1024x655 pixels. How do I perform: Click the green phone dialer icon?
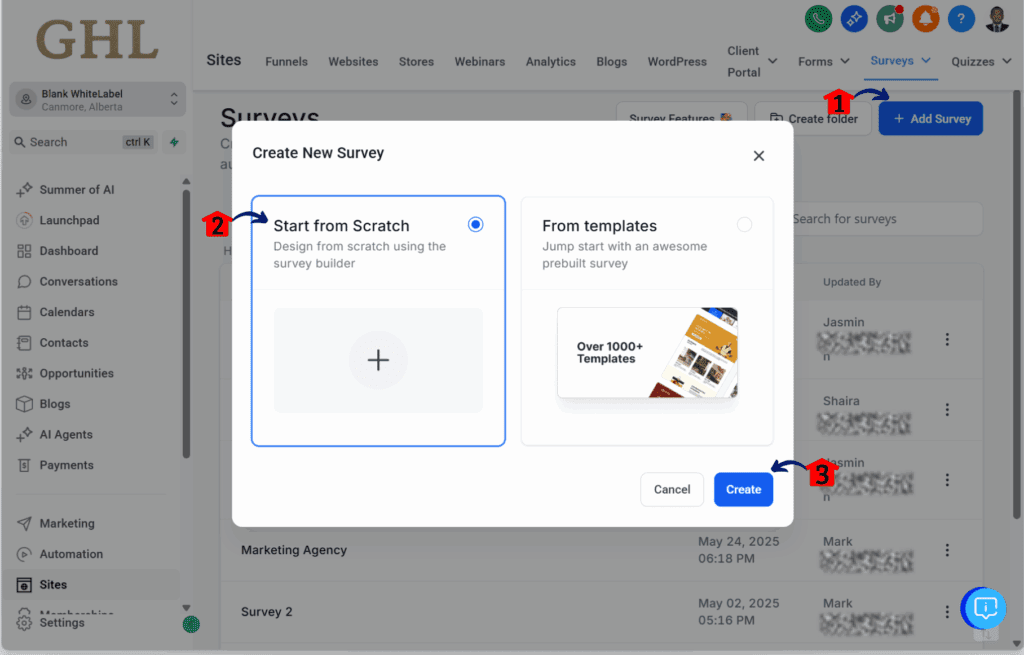(818, 18)
